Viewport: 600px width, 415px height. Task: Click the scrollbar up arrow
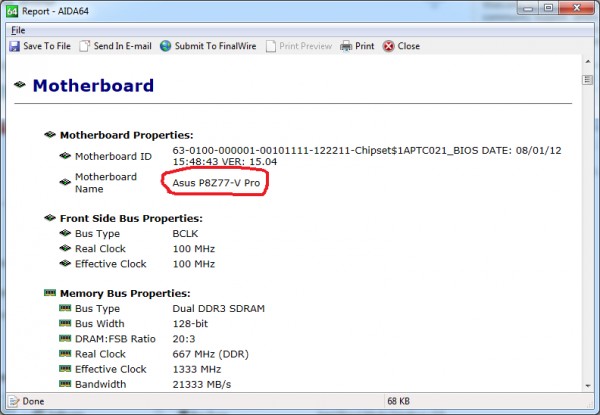(x=588, y=62)
